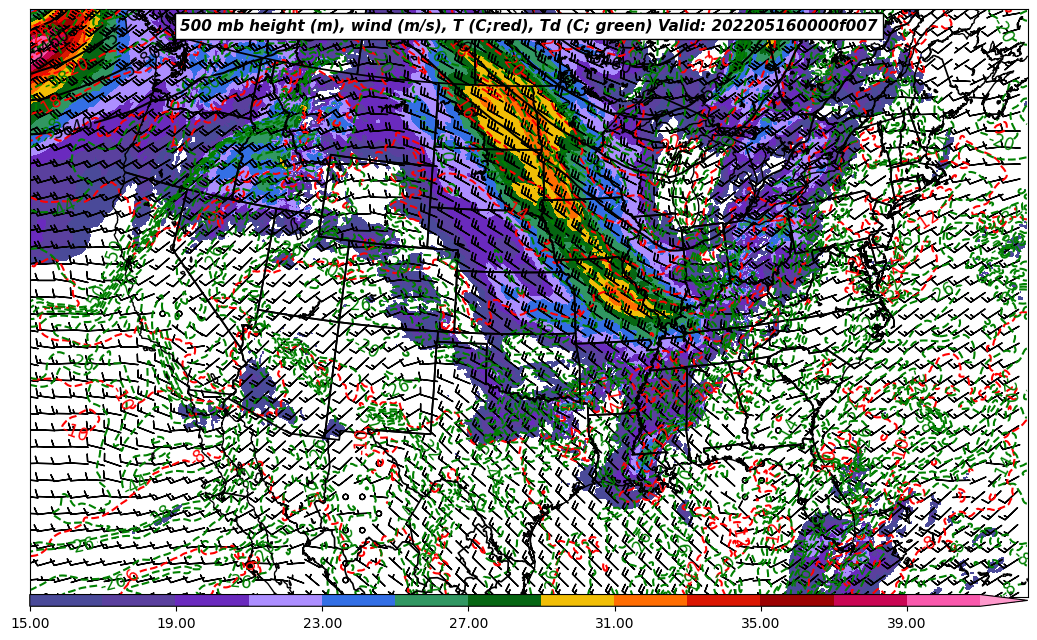Select the orange colorbar segment after 31.00
The image size is (1037, 640).
pos(650,601)
